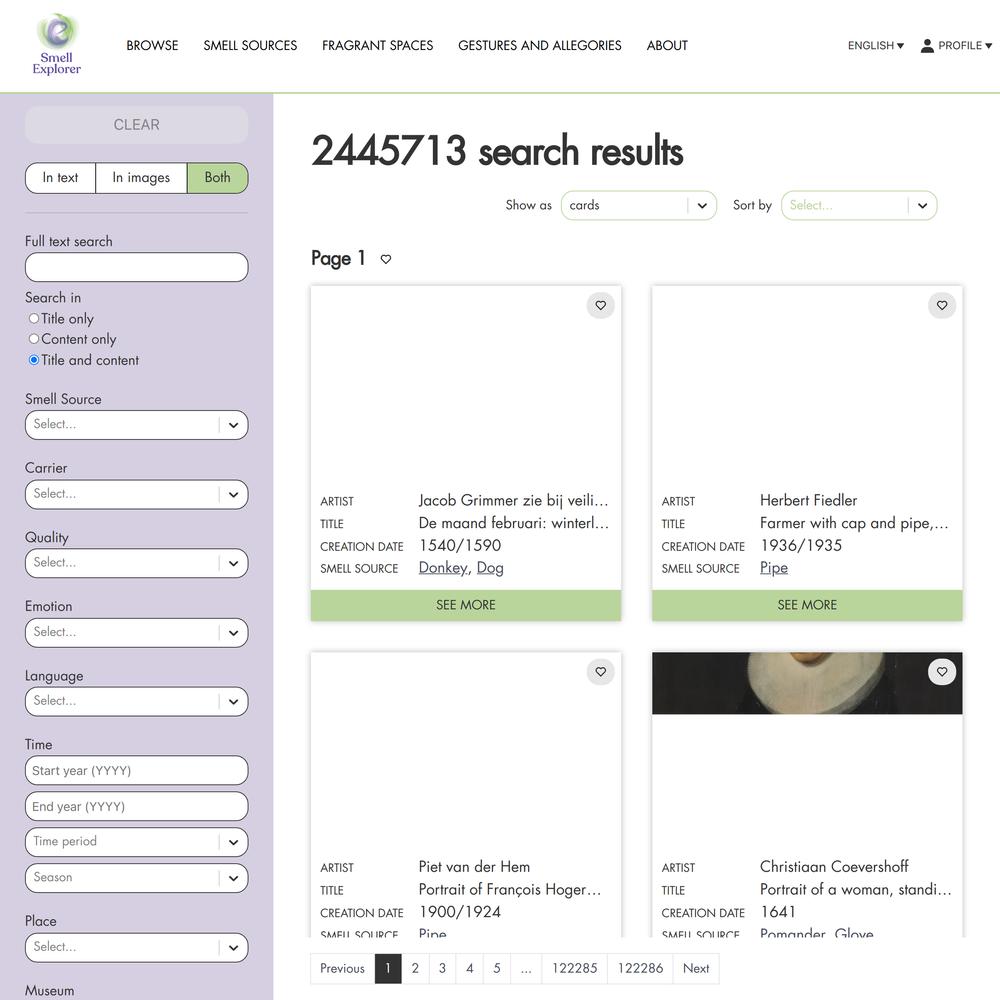Click the creation date '1540/1590'
1000x1000 pixels.
[x=460, y=545]
